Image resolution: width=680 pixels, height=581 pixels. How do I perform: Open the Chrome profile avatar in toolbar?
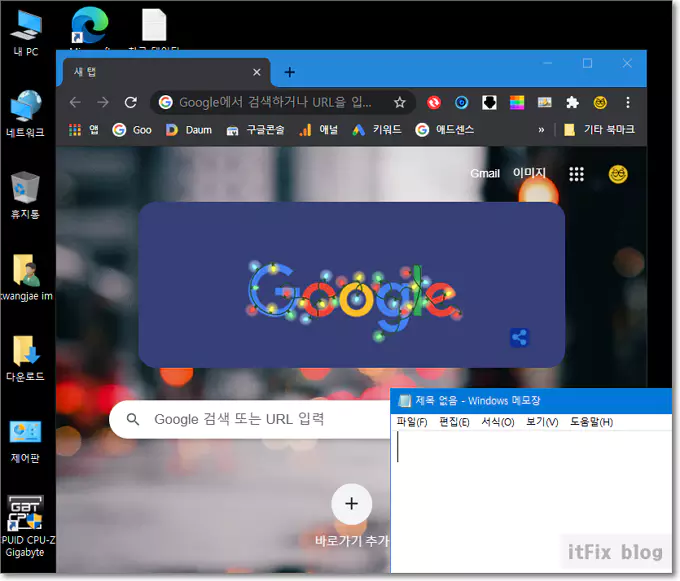coord(600,102)
